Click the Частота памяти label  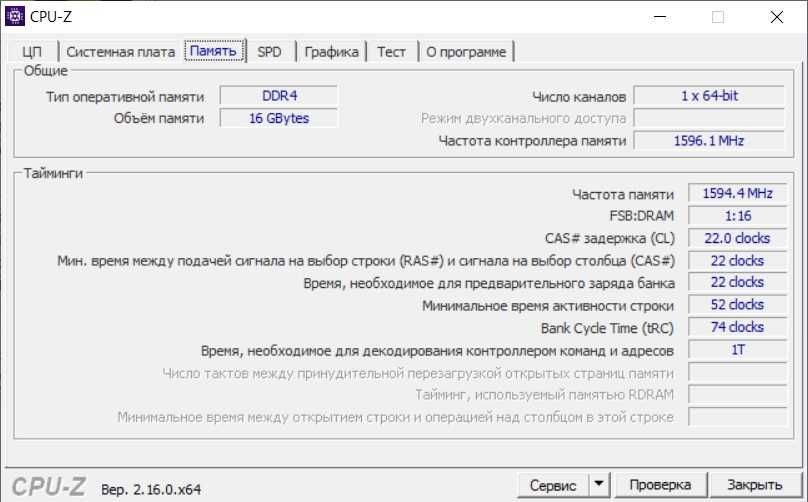click(622, 194)
